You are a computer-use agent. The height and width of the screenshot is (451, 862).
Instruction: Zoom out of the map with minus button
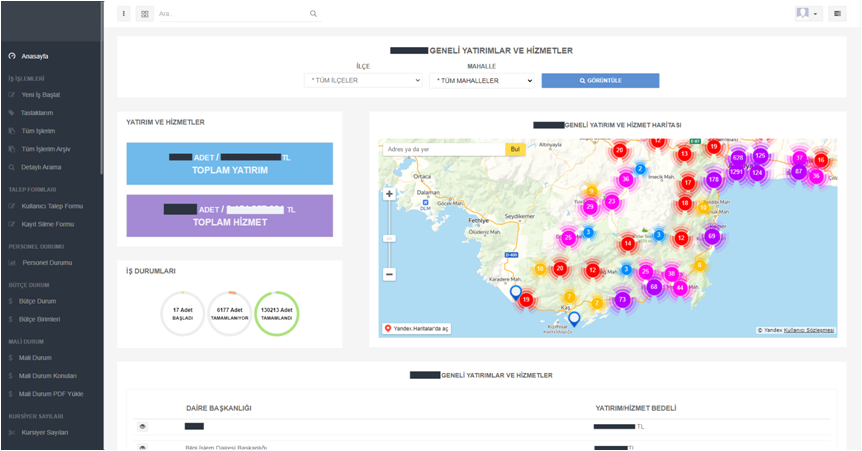pos(389,273)
